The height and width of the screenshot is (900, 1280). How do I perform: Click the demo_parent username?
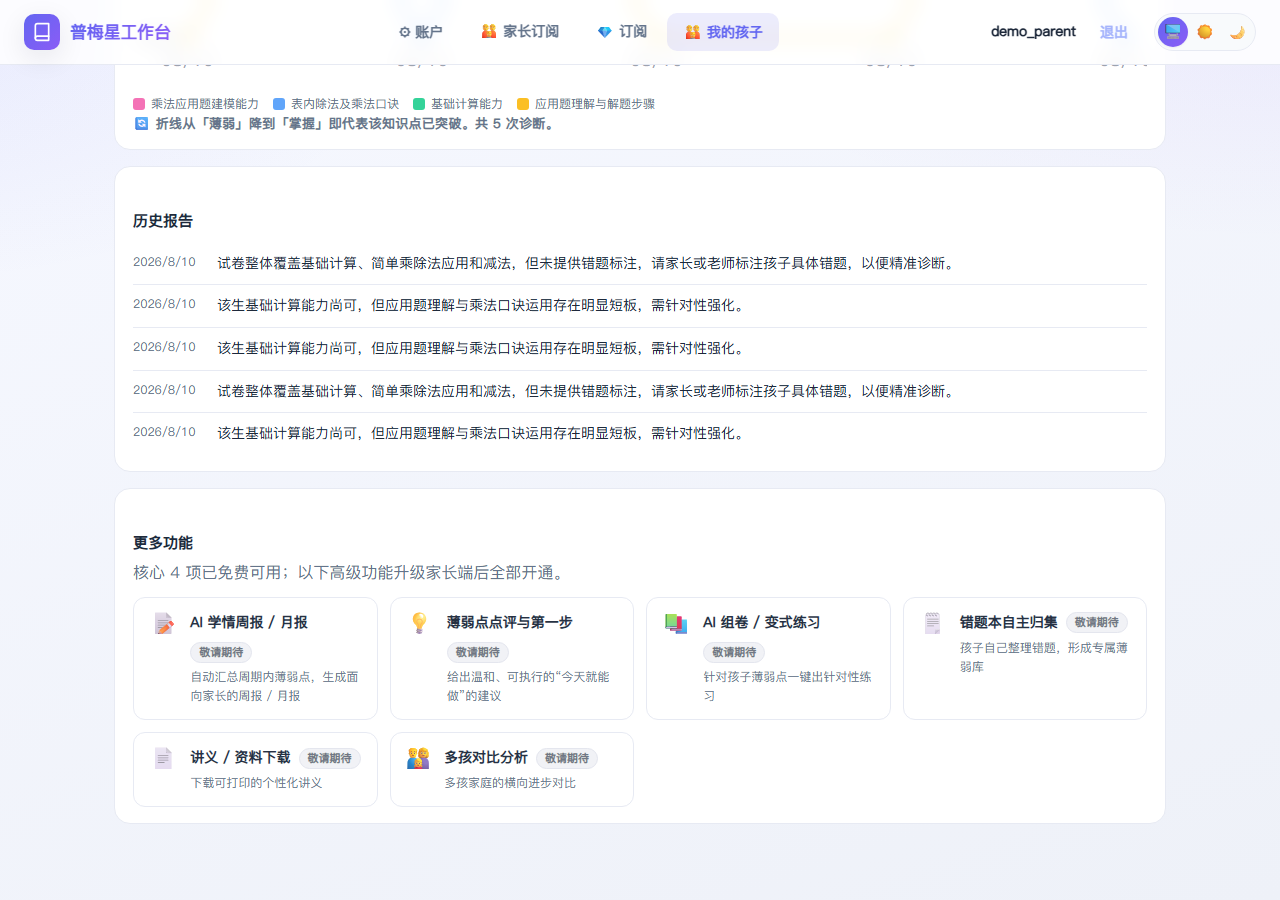[x=1033, y=32]
